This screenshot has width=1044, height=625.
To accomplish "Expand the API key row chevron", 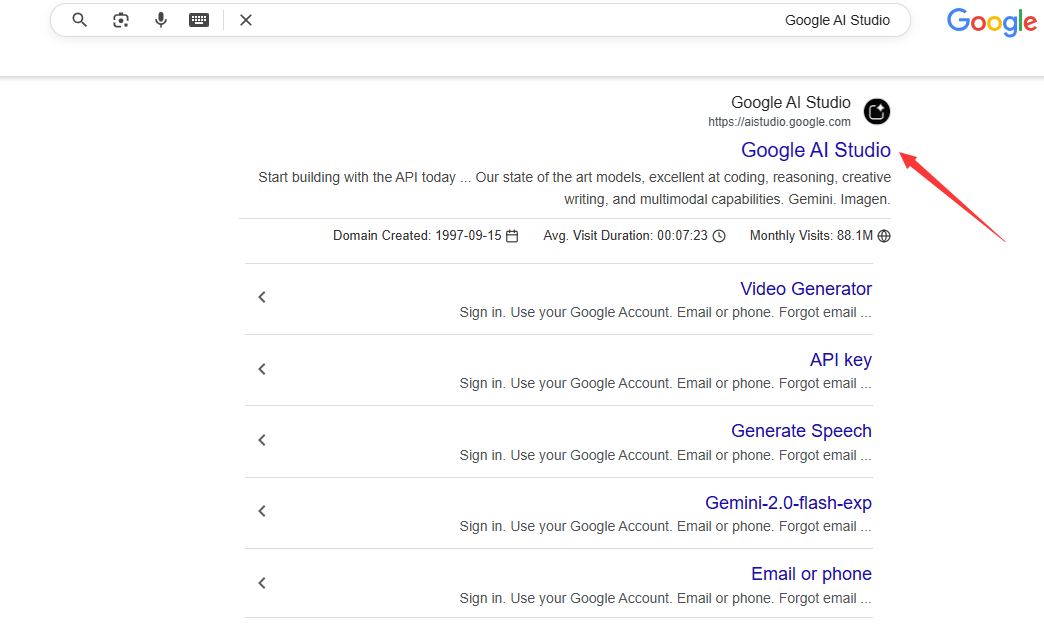I will (262, 369).
